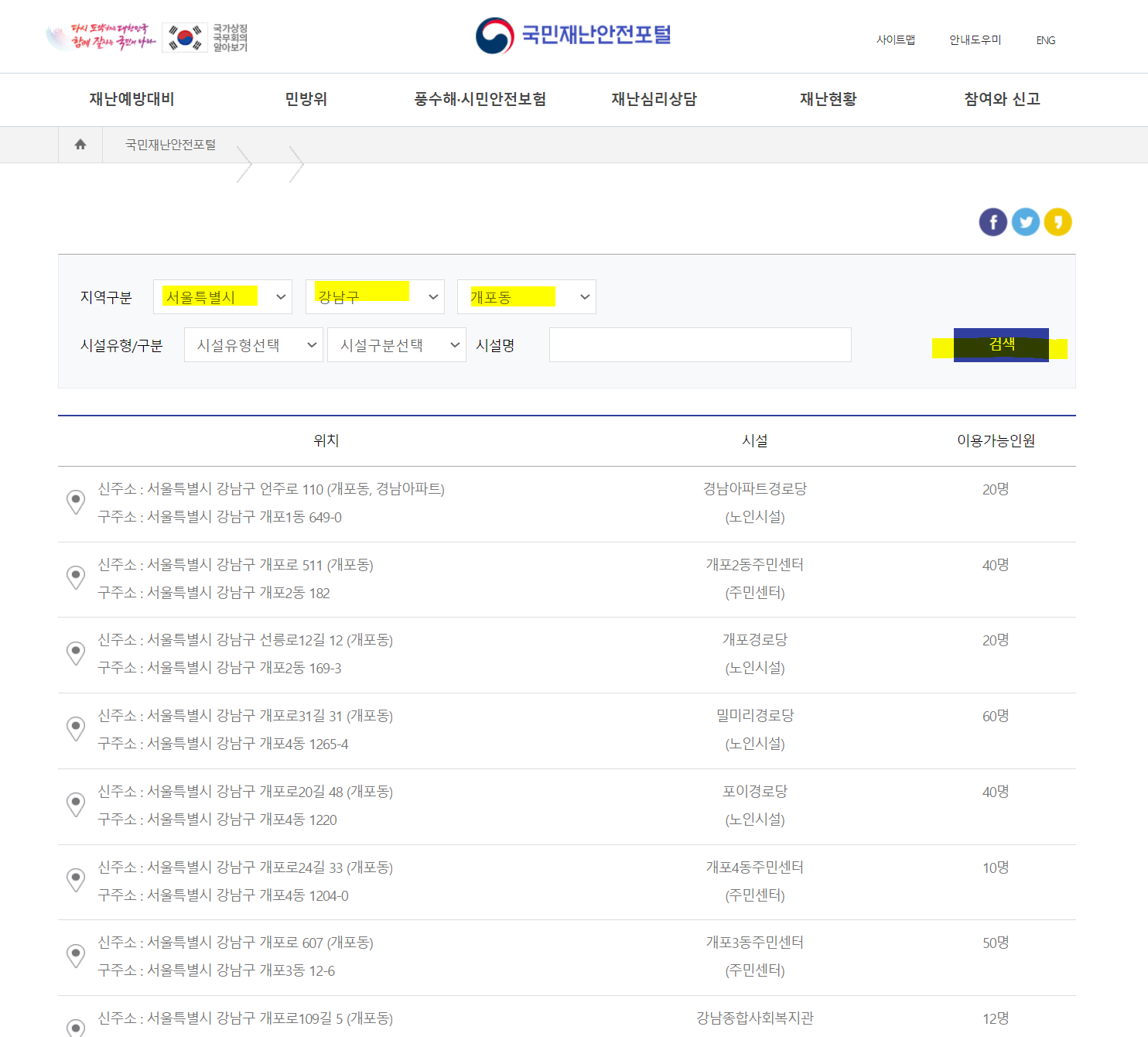1148x1037 pixels.
Task: Expand the 강남구 district dropdown
Action: (x=374, y=296)
